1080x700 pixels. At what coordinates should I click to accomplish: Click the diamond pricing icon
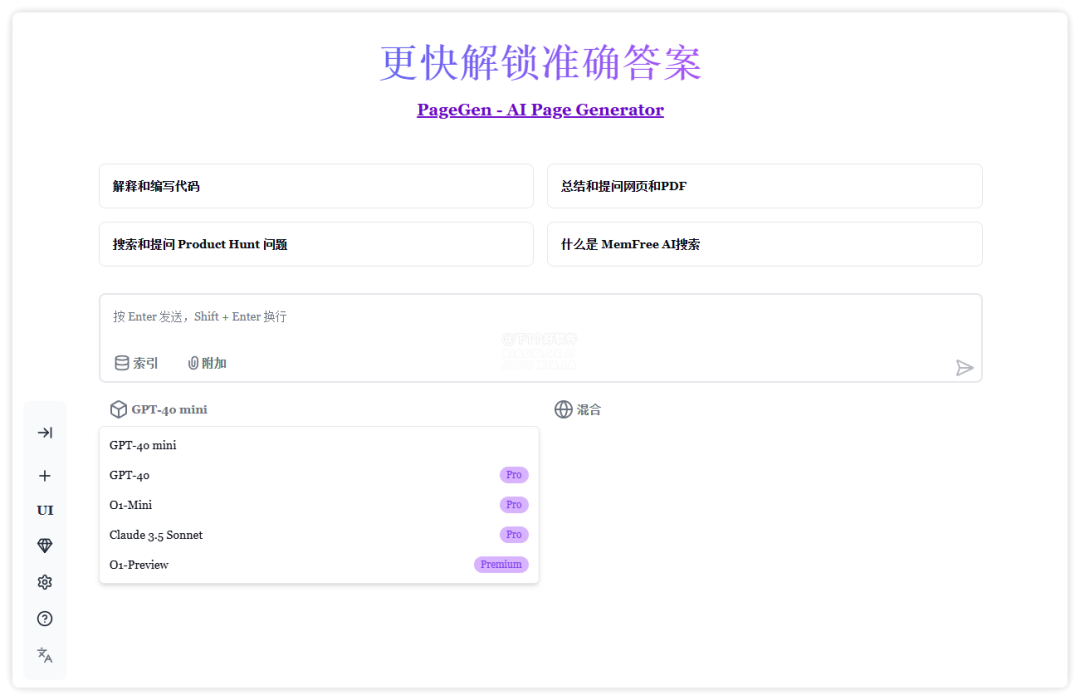(45, 546)
